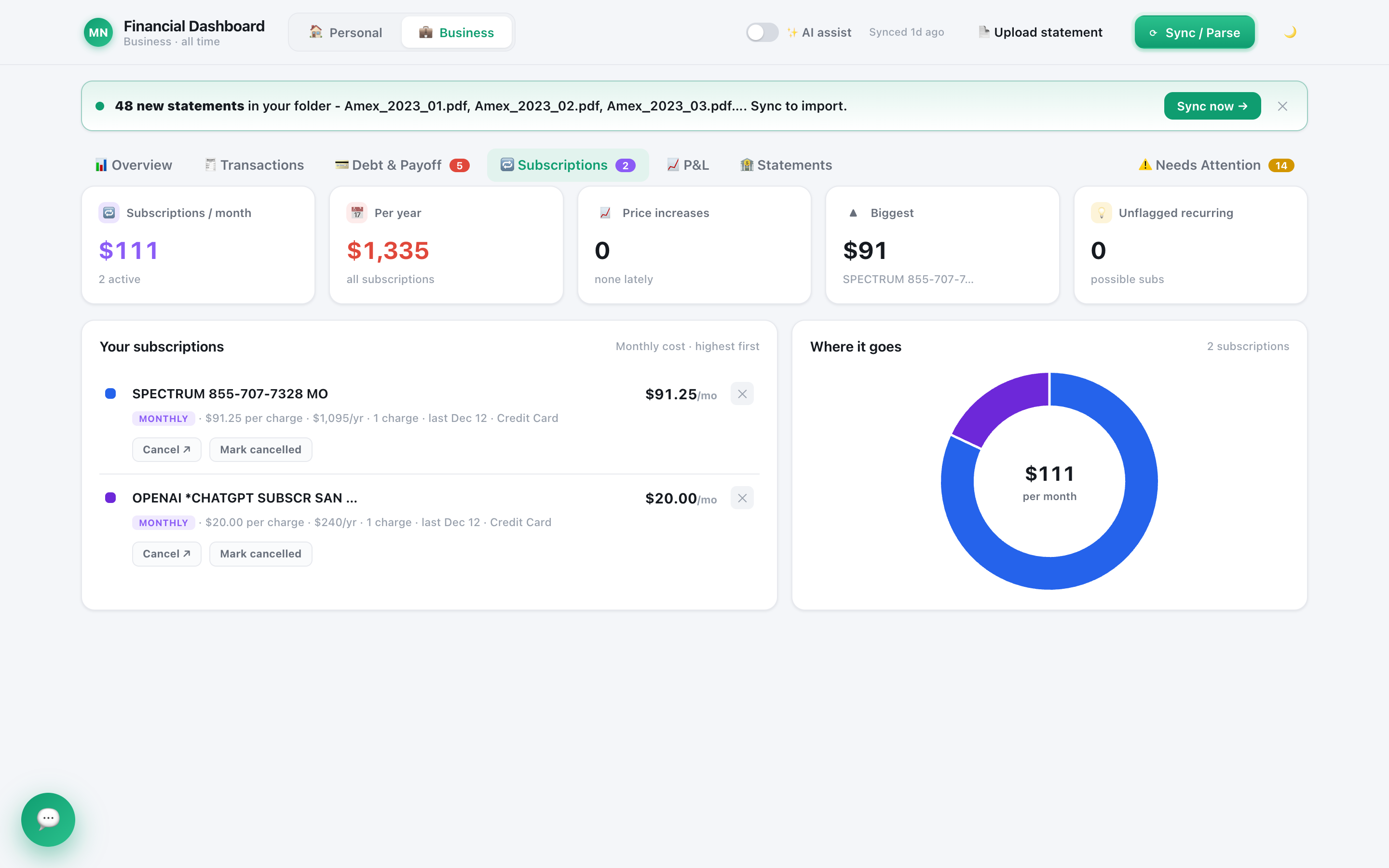The height and width of the screenshot is (868, 1389).
Task: Mark SPECTRUM subscription as cancelled
Action: click(x=260, y=449)
